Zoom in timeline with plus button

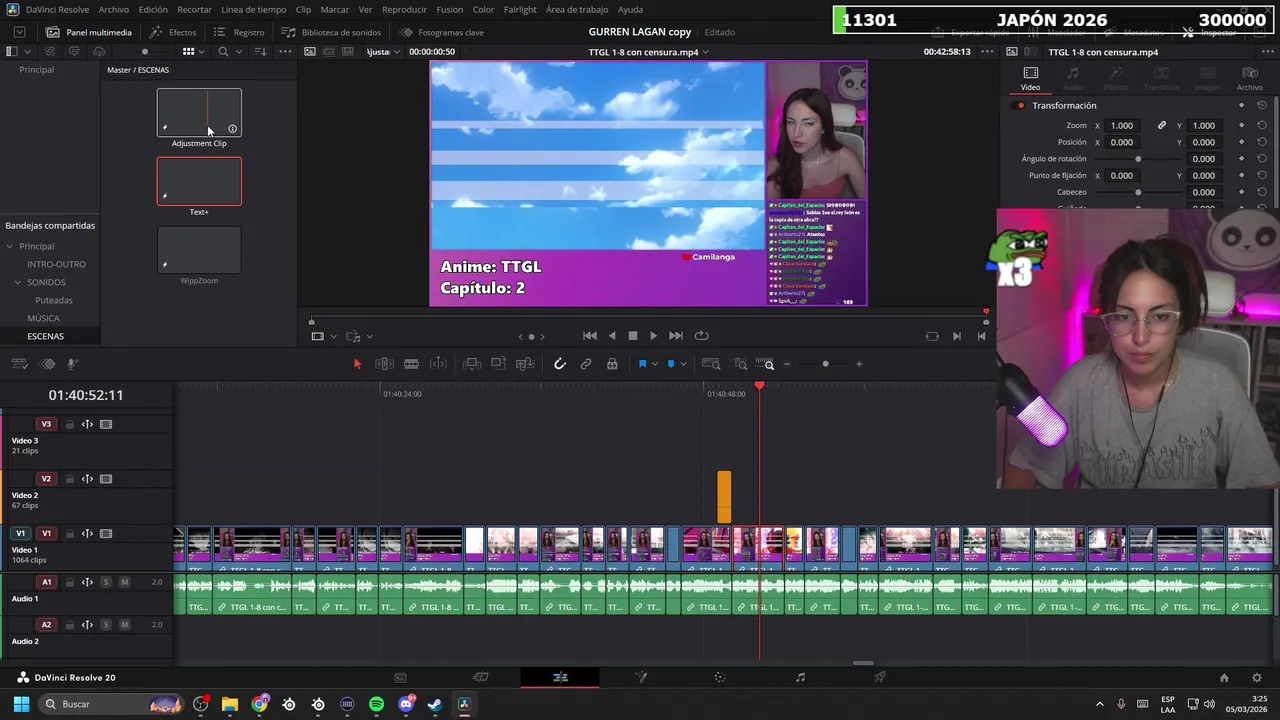pyautogui.click(x=859, y=364)
